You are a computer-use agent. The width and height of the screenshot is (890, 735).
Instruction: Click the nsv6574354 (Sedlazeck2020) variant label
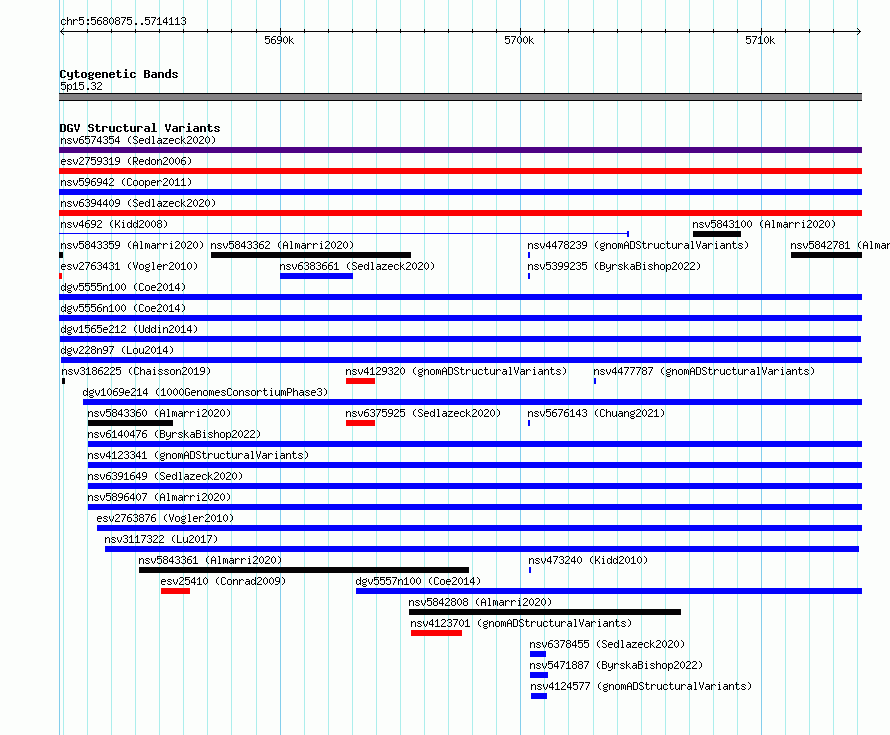click(x=138, y=140)
